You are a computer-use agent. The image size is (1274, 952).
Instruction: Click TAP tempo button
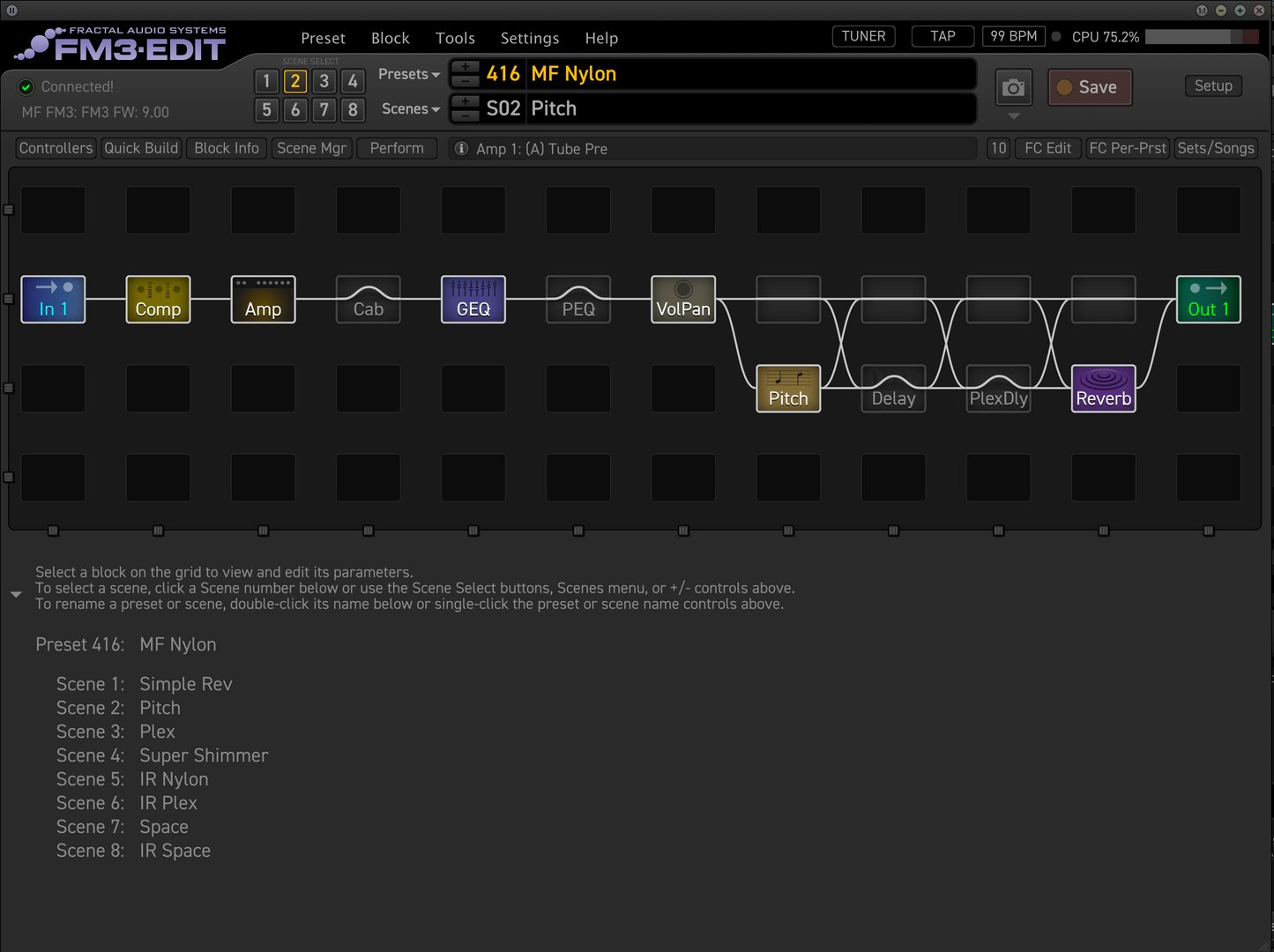942,36
